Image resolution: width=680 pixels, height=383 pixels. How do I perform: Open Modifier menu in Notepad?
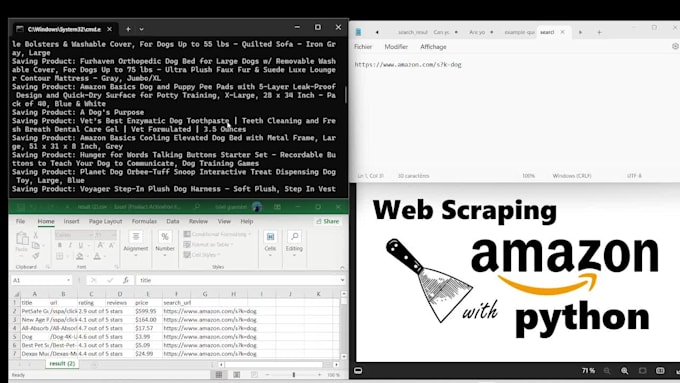(x=396, y=46)
